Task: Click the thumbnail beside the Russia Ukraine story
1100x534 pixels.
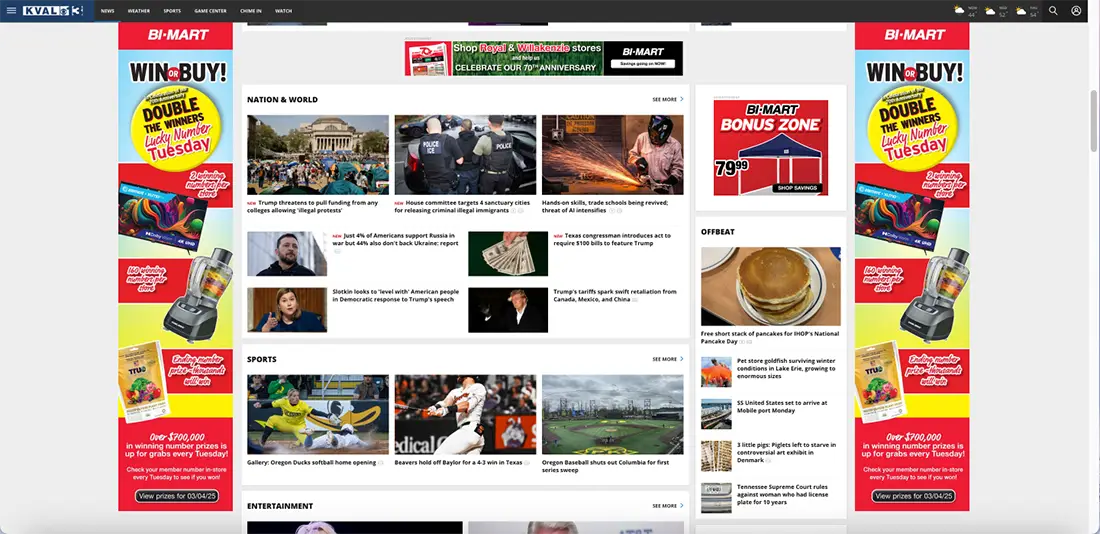Action: tap(287, 254)
